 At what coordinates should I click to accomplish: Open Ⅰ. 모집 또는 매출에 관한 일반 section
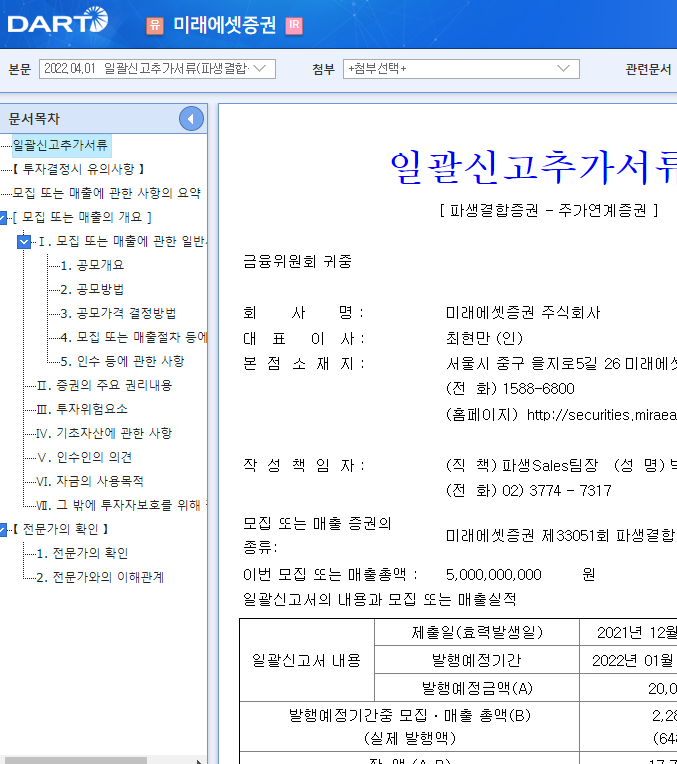pos(123,241)
